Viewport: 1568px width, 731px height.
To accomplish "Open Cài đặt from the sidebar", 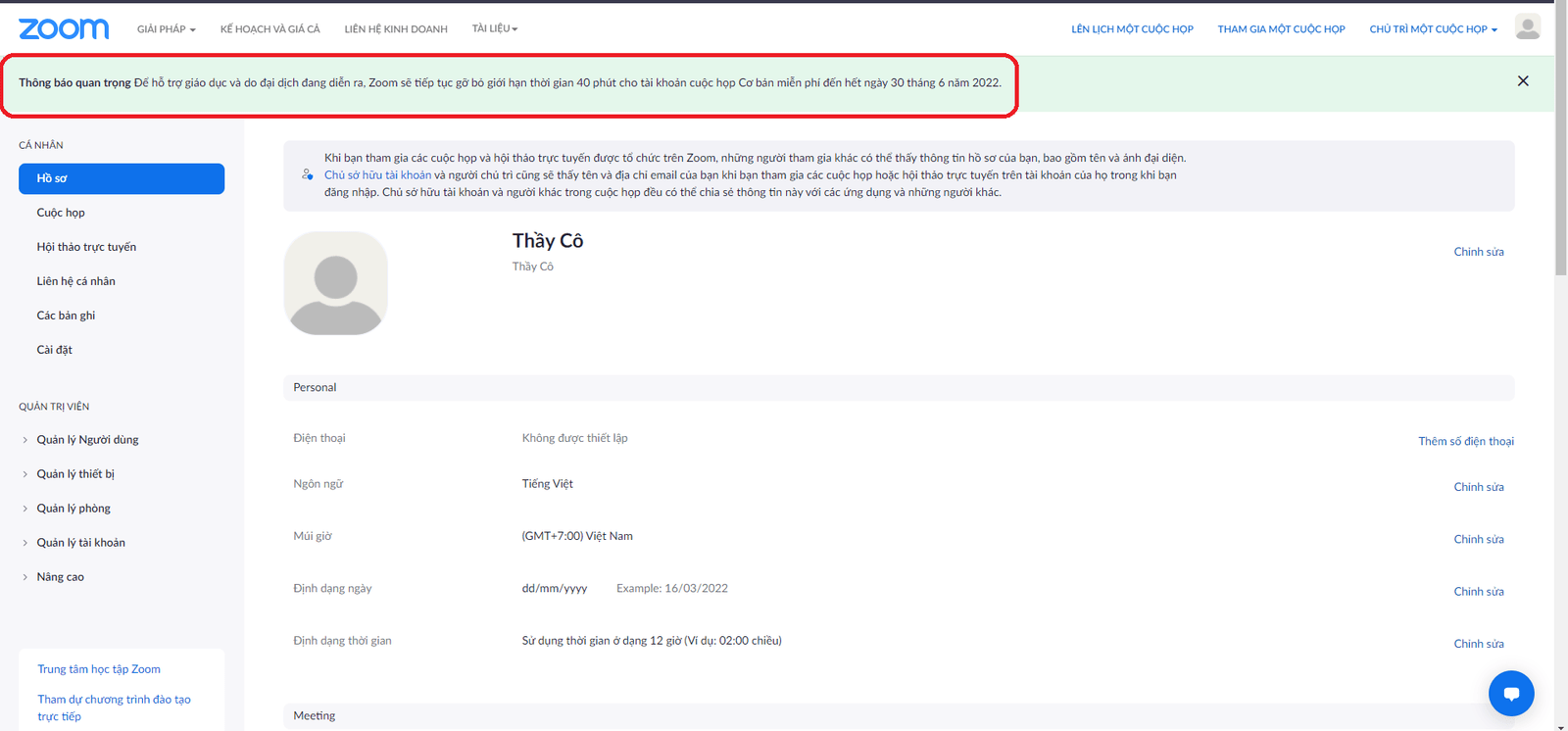I will (55, 350).
